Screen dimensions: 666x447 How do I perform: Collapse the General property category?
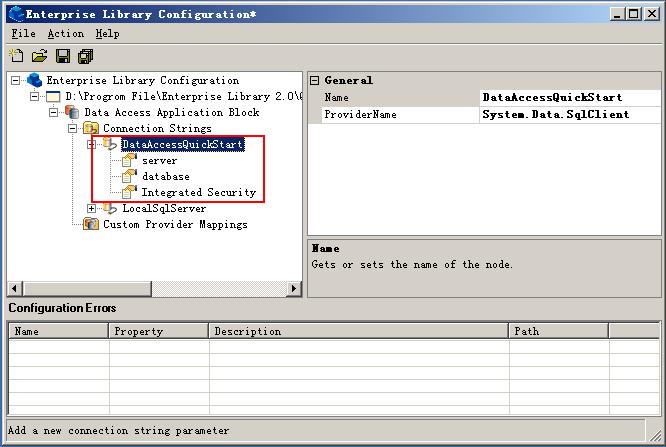[x=314, y=80]
